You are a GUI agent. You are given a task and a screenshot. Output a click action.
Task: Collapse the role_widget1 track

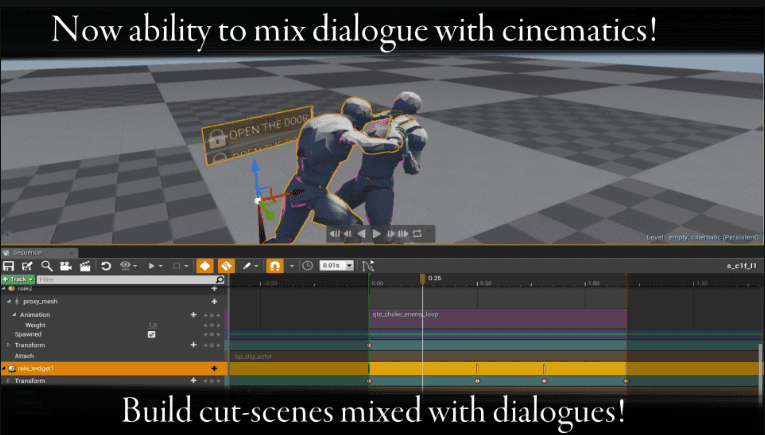4,368
